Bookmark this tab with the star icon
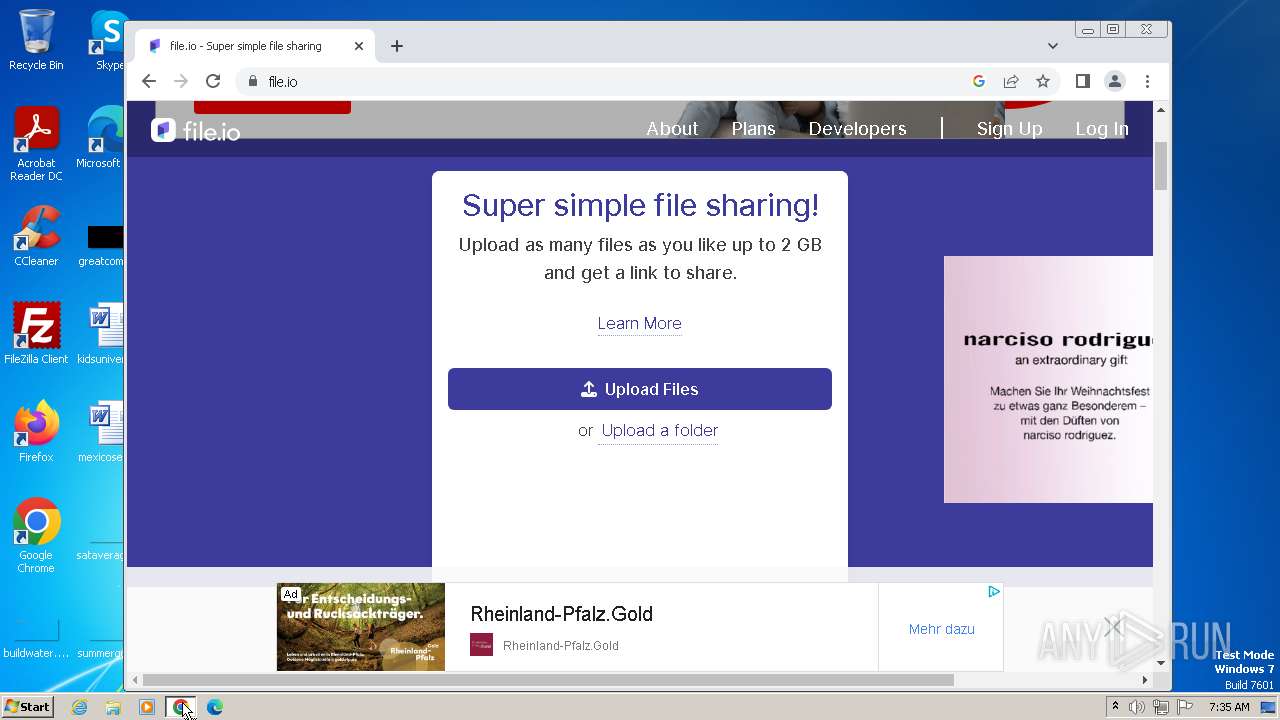This screenshot has width=1280, height=720. point(1043,81)
